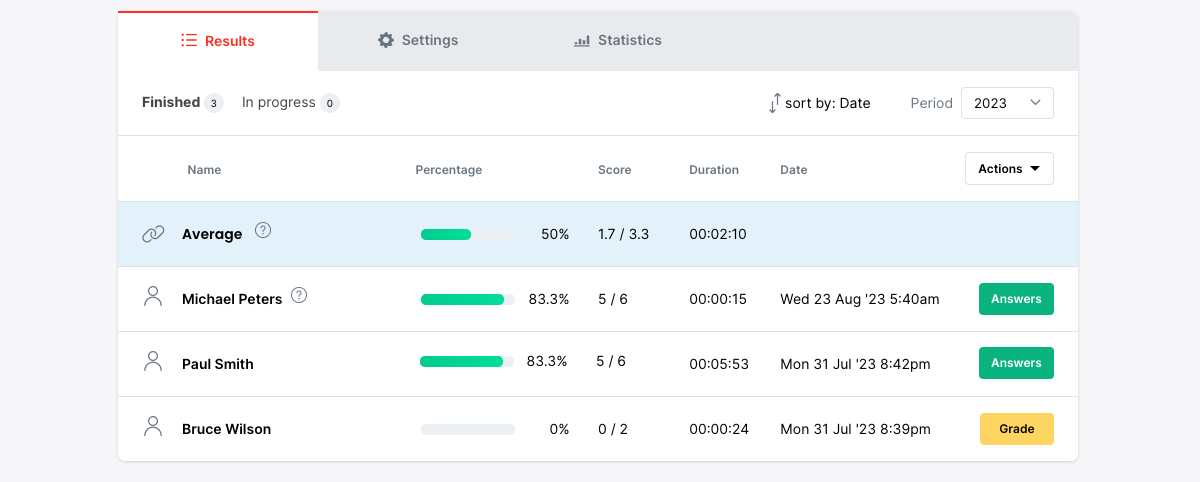
Task: Click Michael Peters' user icon
Action: click(153, 297)
